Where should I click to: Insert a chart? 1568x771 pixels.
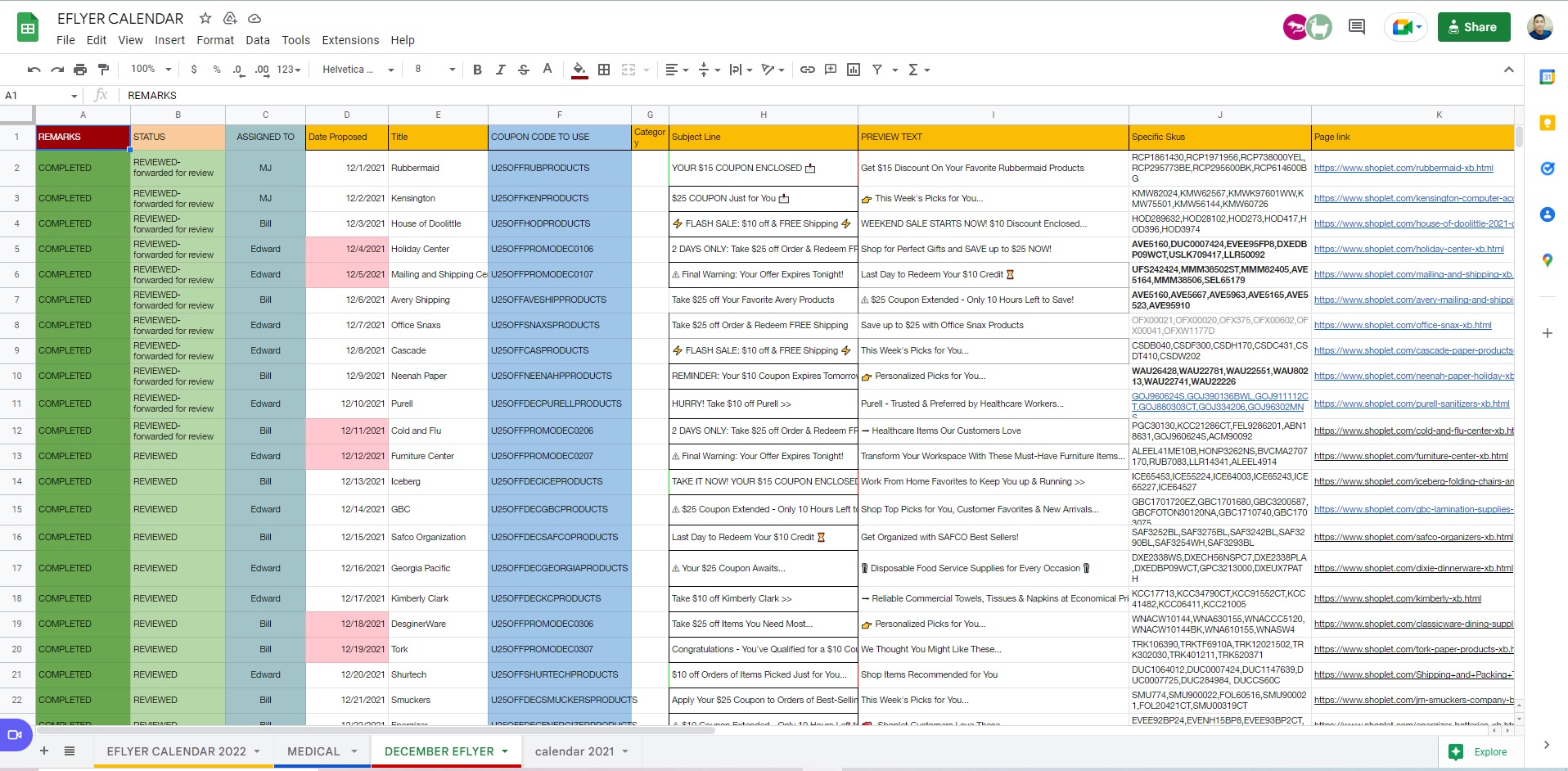[x=854, y=70]
